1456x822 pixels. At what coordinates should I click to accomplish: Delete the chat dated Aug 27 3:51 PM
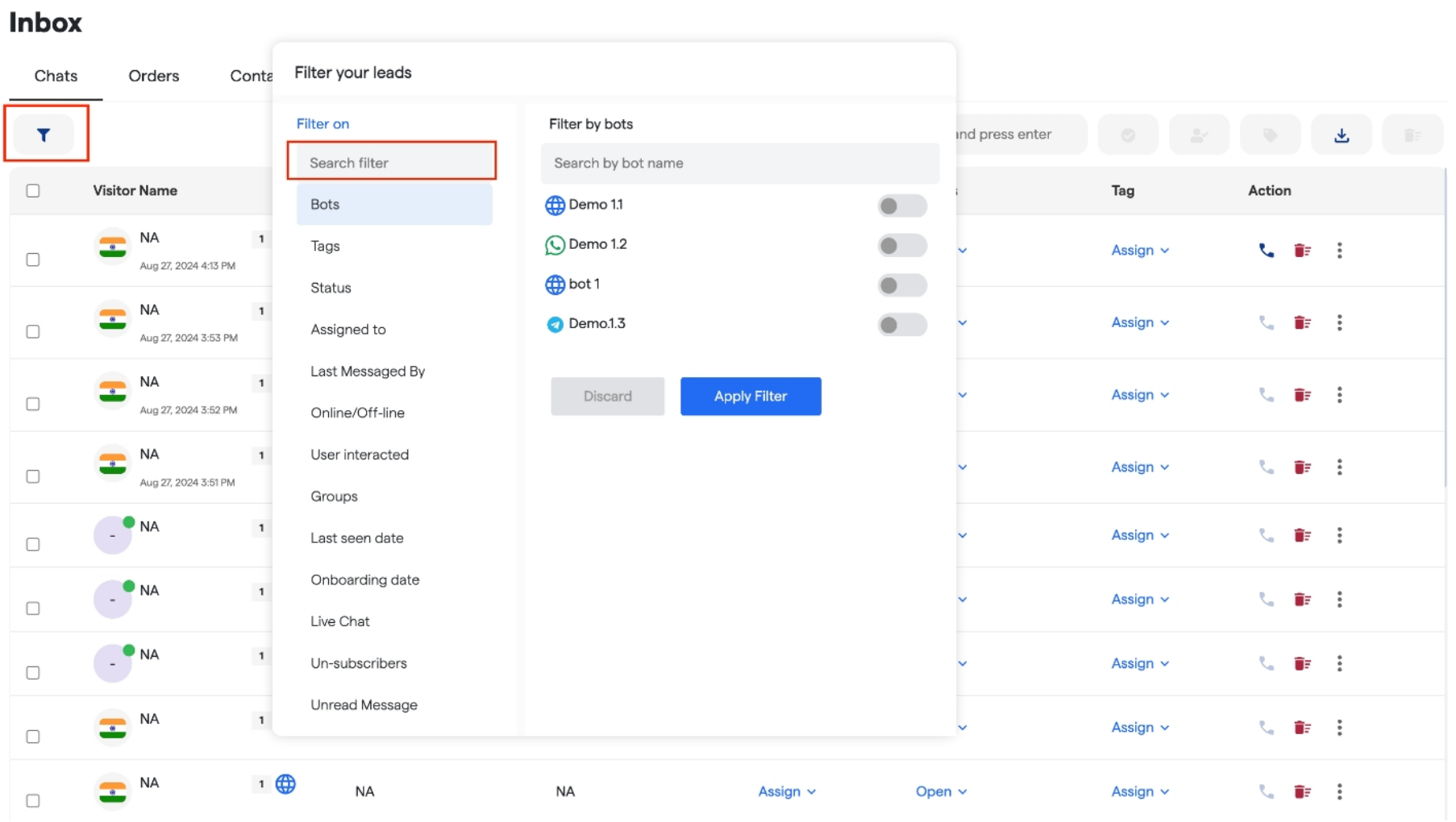click(x=1302, y=467)
